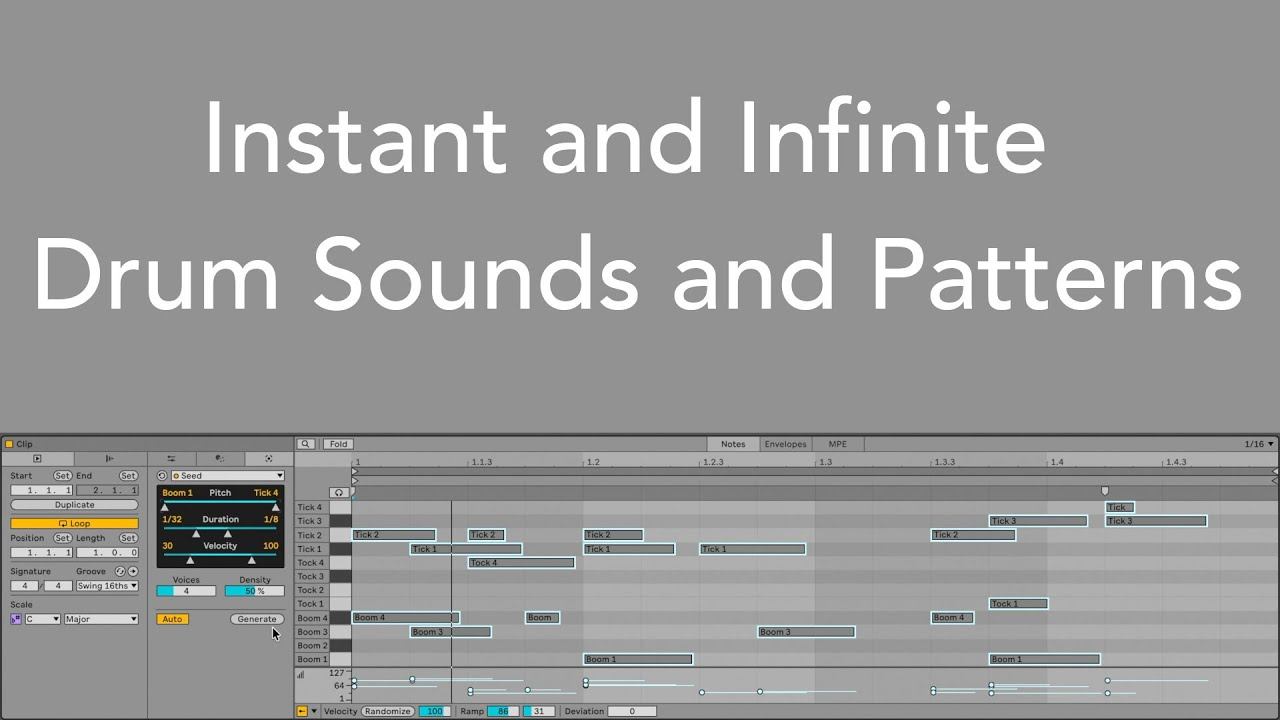Select the Tick 4 drum pad row label
This screenshot has height=720, width=1280.
[311, 507]
